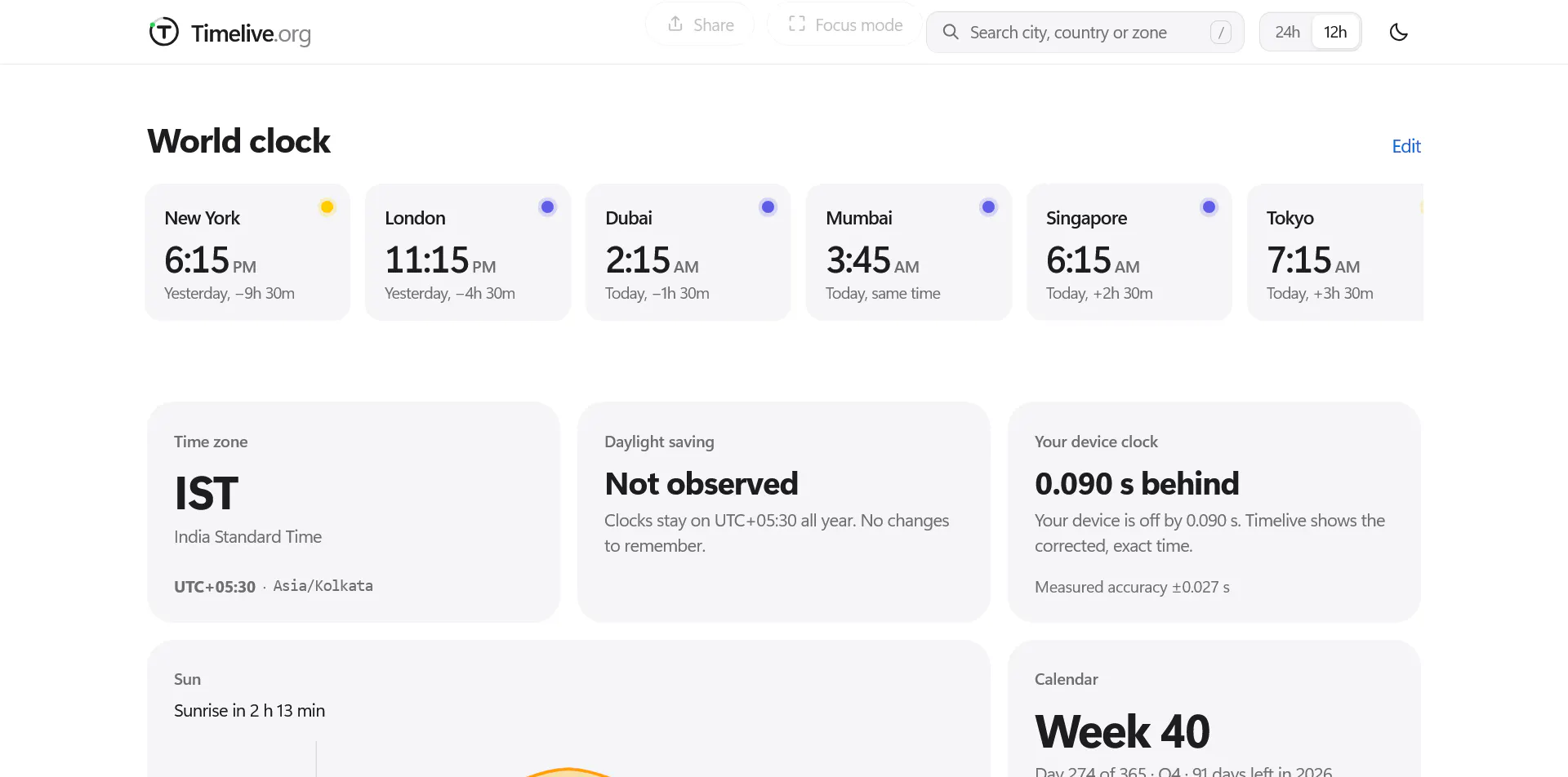Click London's purple night dot
Image resolution: width=1568 pixels, height=777 pixels.
point(547,207)
